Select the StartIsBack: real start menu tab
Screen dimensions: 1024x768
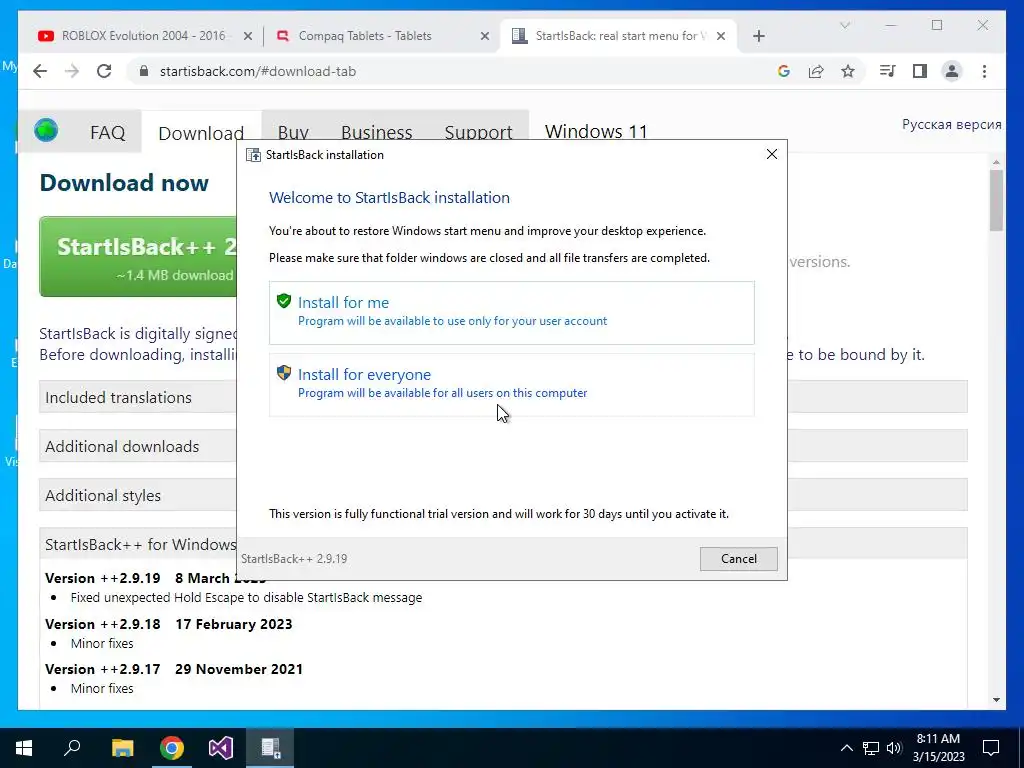(x=617, y=36)
